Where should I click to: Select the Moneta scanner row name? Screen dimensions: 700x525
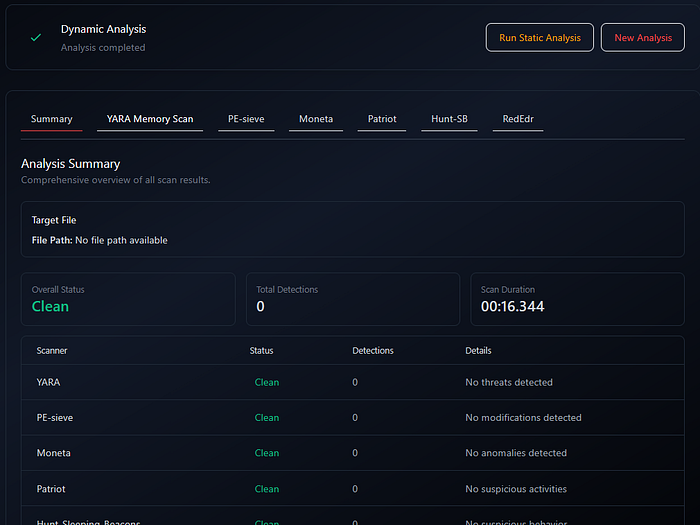[54, 453]
